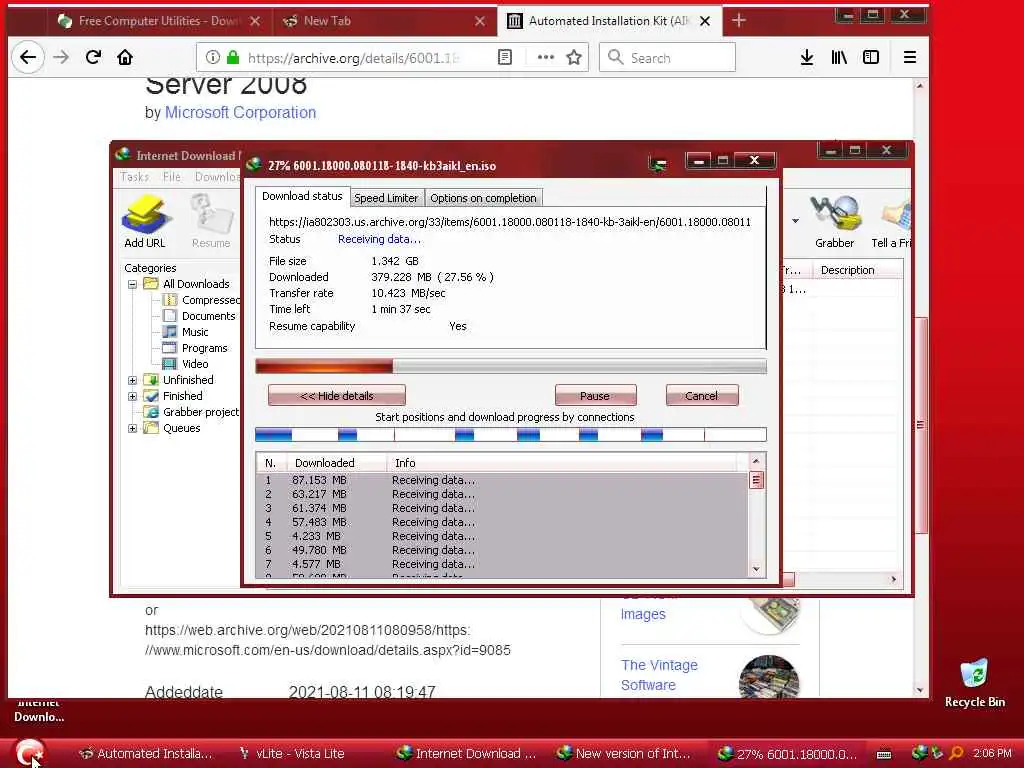Open Images link on archive page

pos(643,614)
